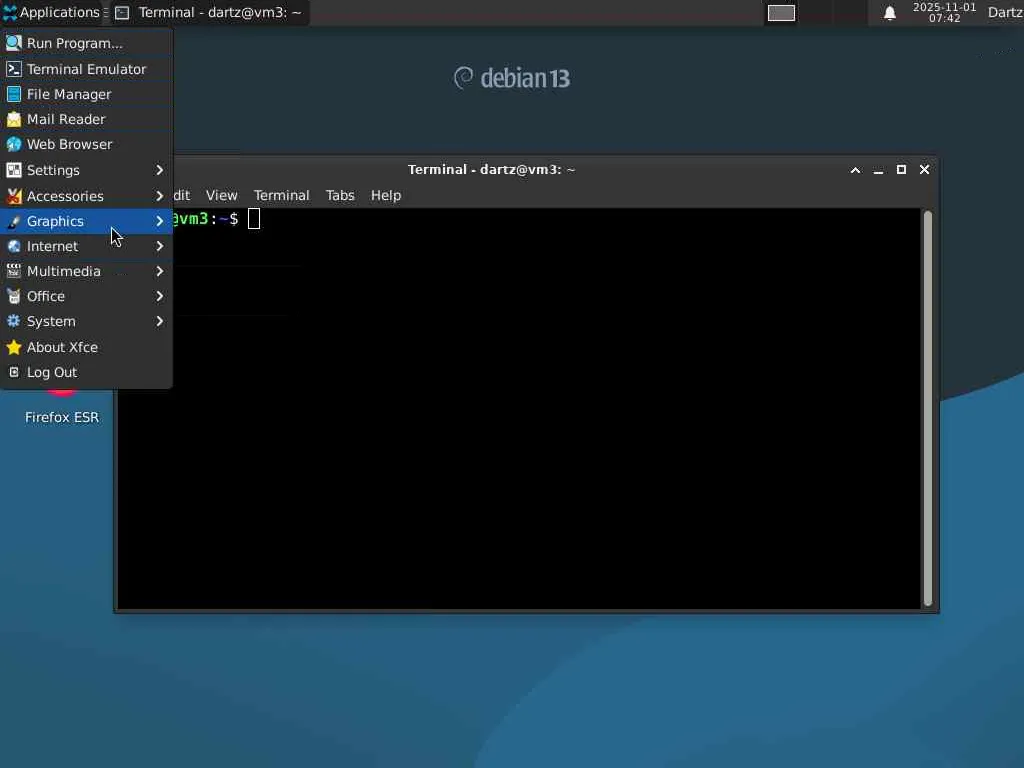Viewport: 1024px width, 768px height.
Task: Select the About Xfce menu entry
Action: [86, 347]
